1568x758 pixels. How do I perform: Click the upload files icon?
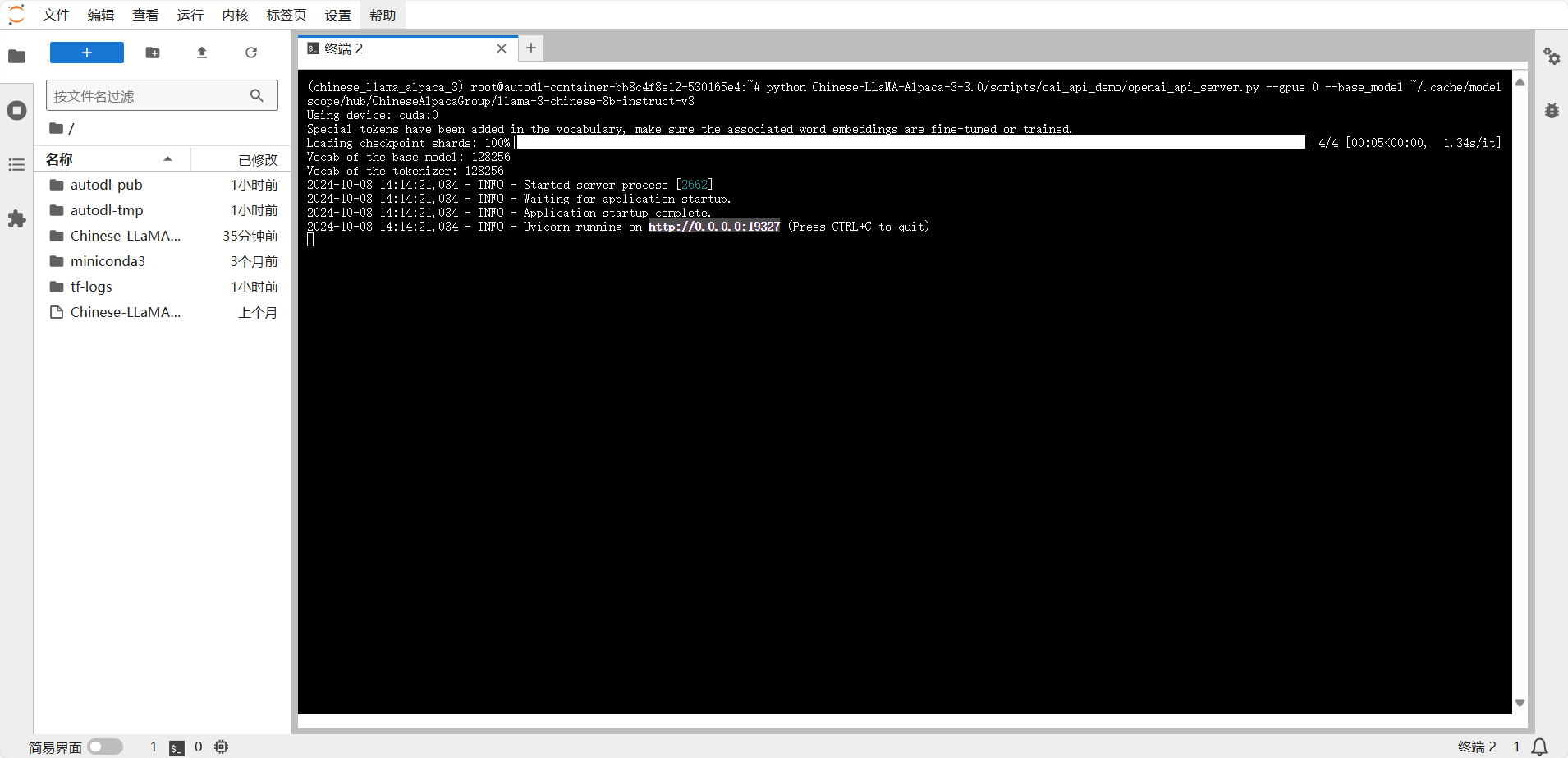point(202,53)
